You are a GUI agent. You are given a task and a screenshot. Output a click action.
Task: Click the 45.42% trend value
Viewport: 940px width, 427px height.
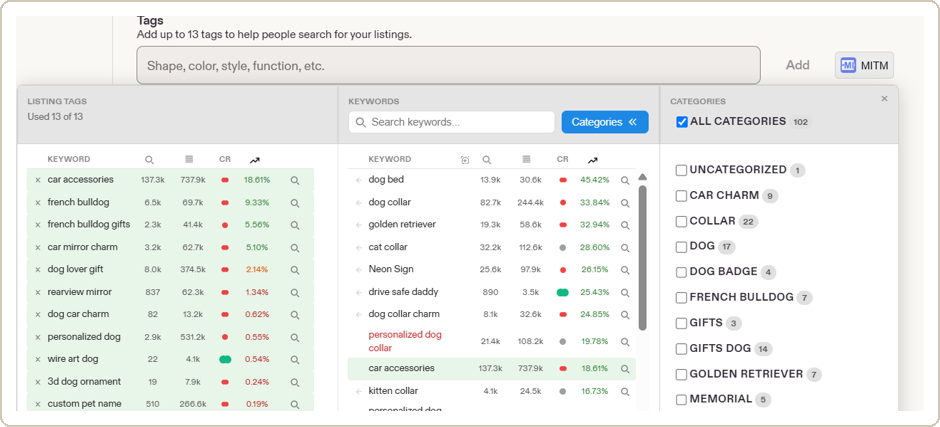[595, 180]
